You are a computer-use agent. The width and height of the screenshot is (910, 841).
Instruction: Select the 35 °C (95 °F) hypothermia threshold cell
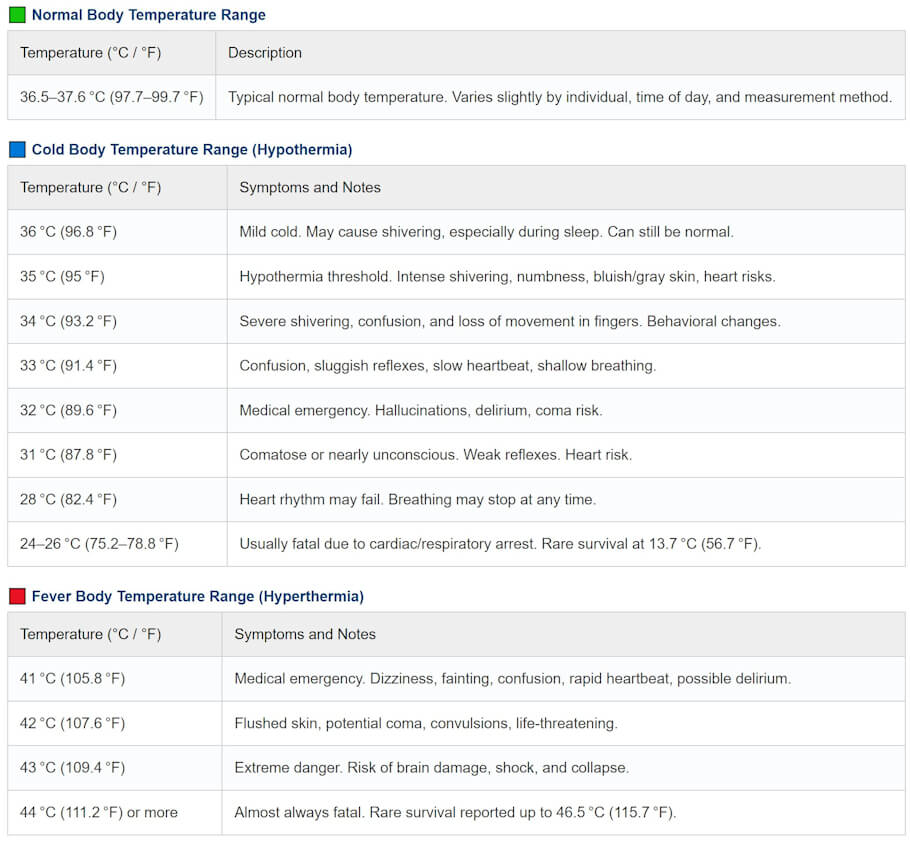pos(62,277)
